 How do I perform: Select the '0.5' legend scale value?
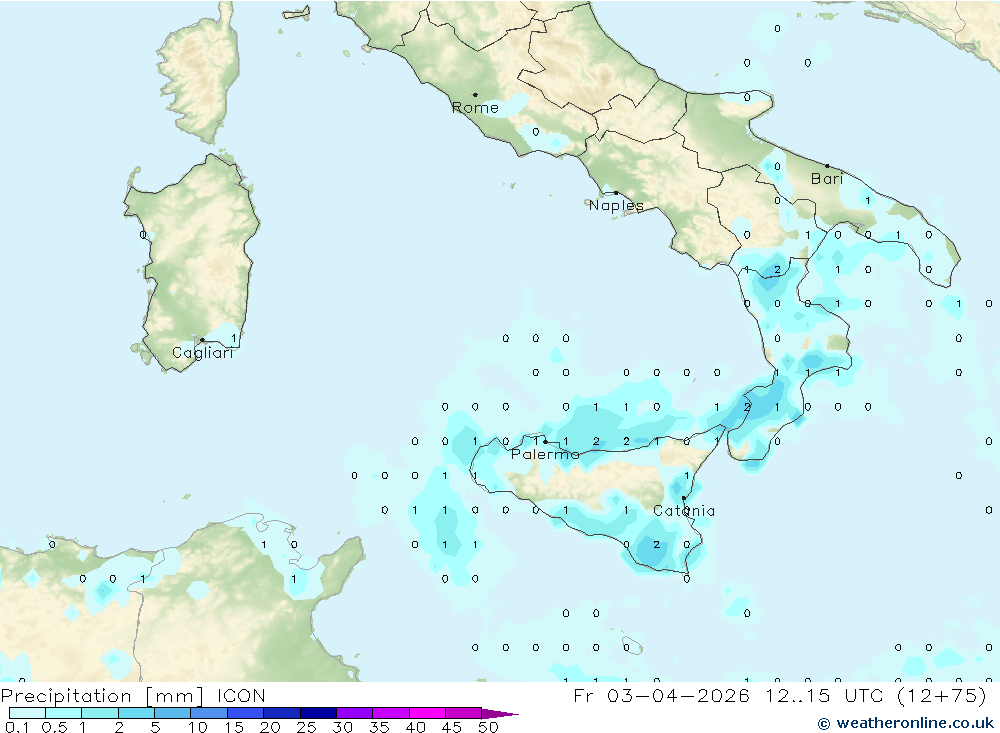pos(55,727)
